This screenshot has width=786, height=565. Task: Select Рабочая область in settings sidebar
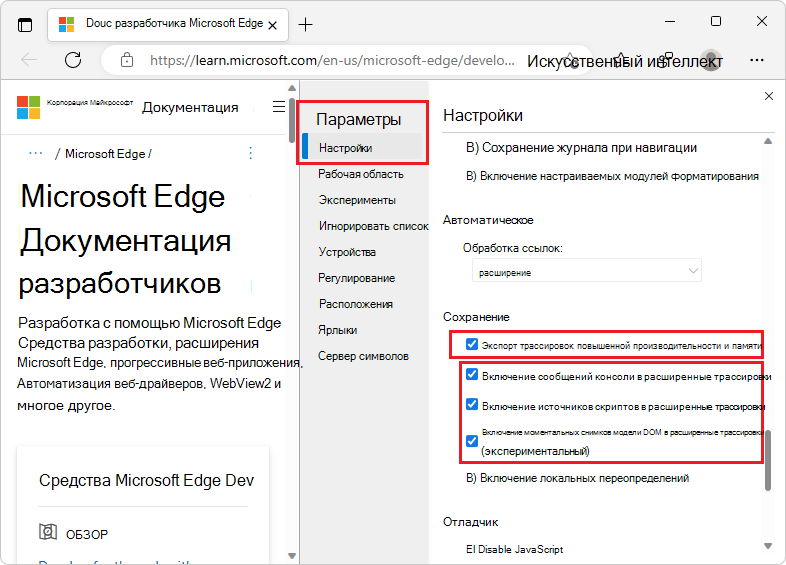360,174
